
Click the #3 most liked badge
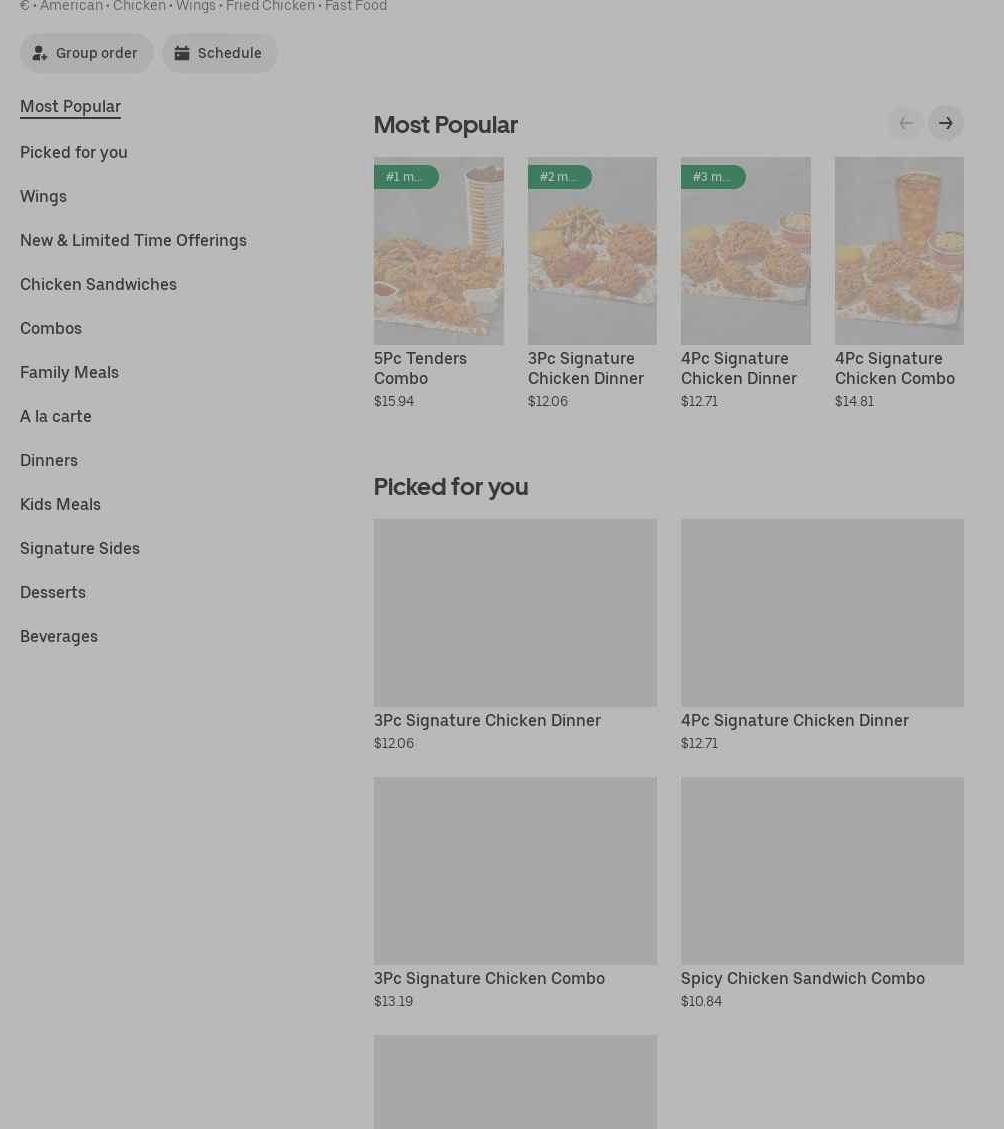712,177
